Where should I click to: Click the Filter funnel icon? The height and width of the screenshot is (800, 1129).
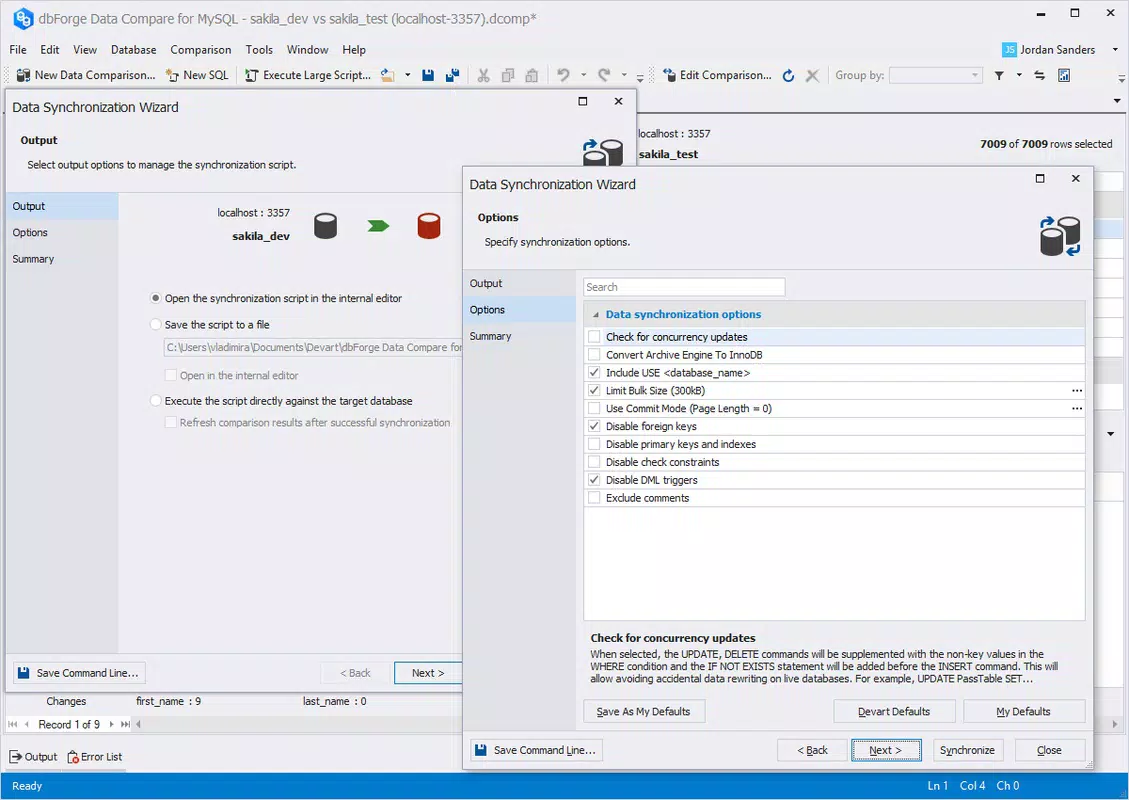coord(999,75)
